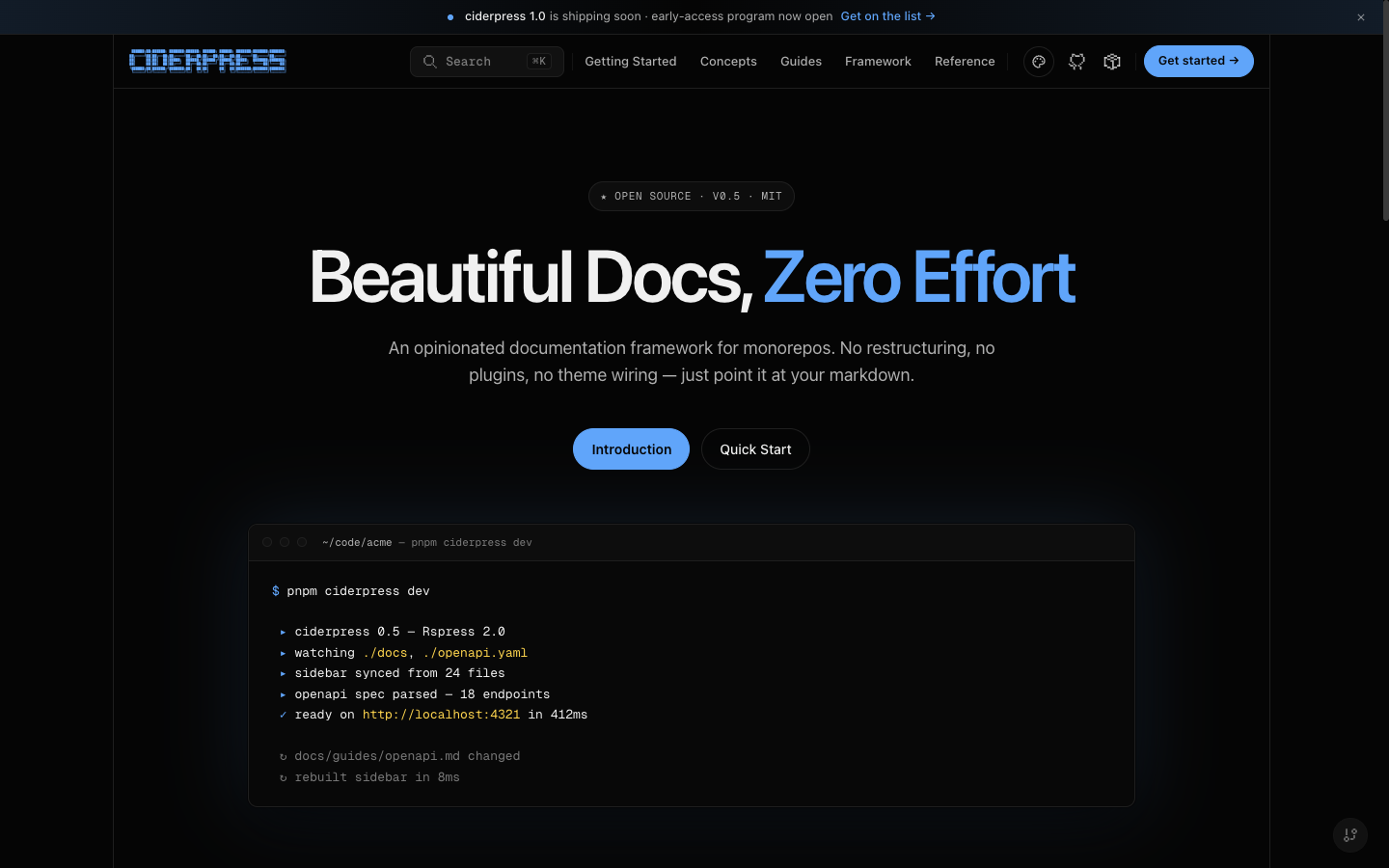Screen dimensions: 1389x868
Task: Click the "An opinionated documentation framework" tagline
Action: coord(692,362)
